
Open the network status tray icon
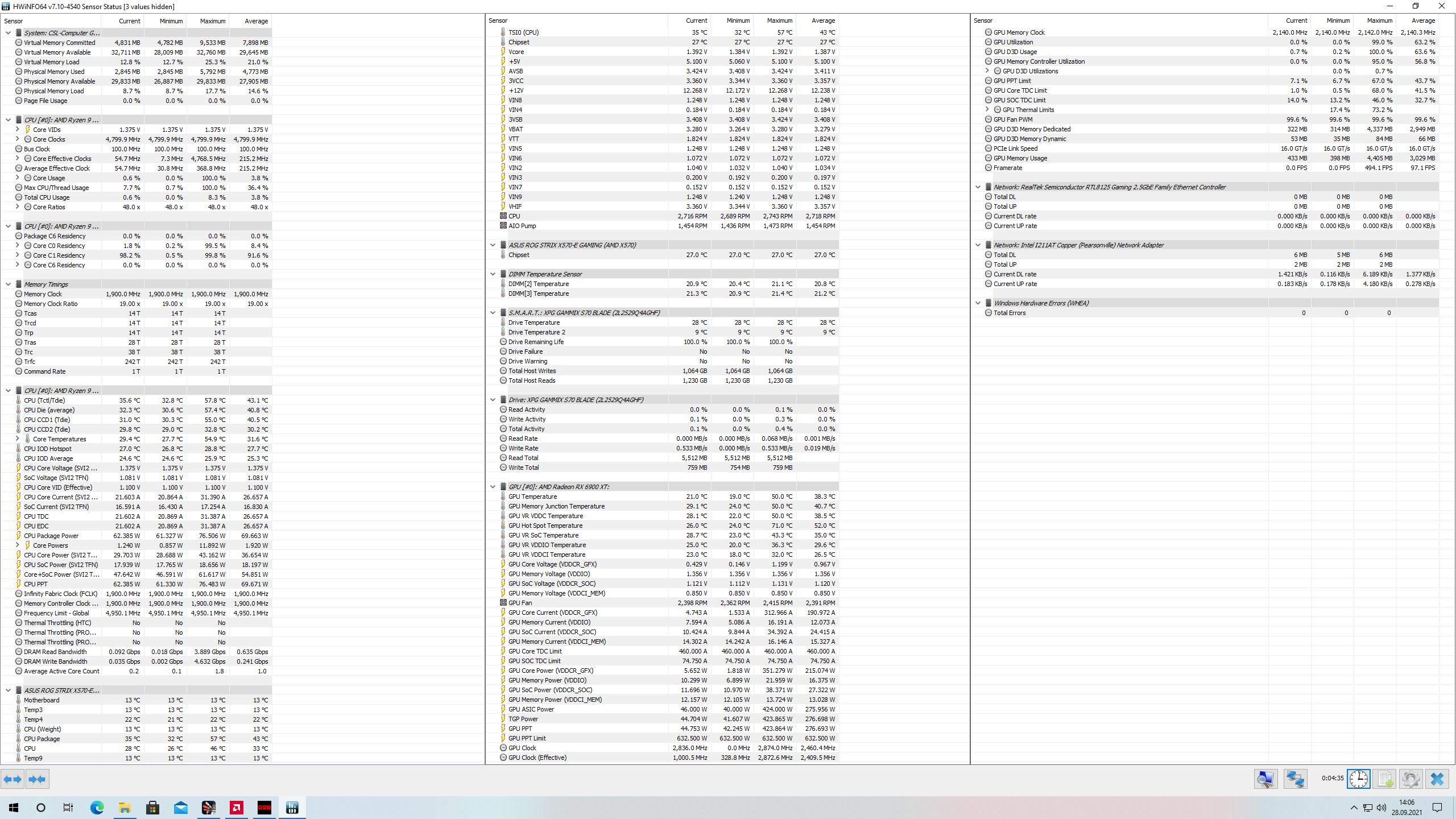(1368, 808)
